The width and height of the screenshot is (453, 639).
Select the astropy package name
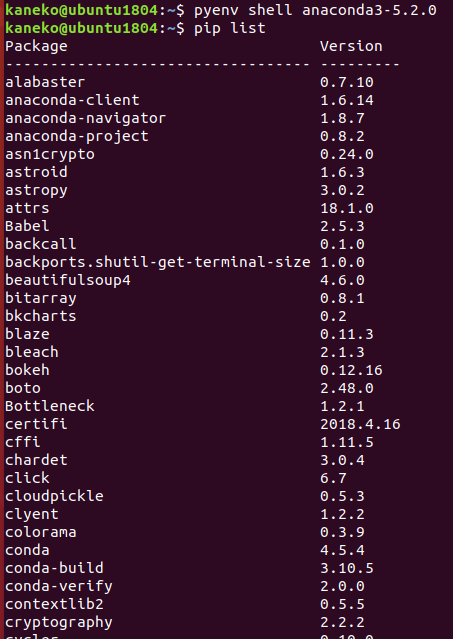click(x=36, y=190)
